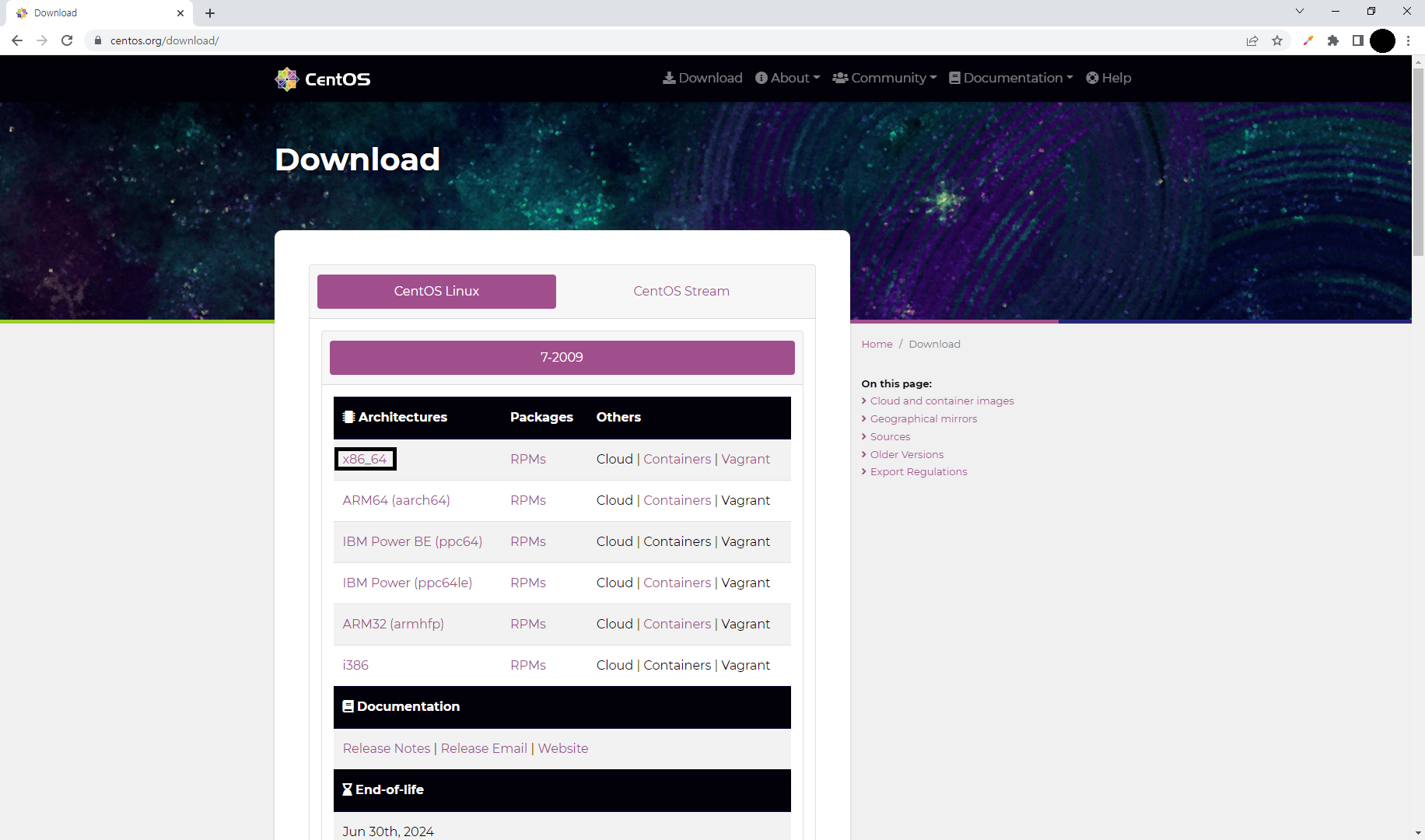
Task: Click Containers in the ARM32 row
Action: coord(677,624)
